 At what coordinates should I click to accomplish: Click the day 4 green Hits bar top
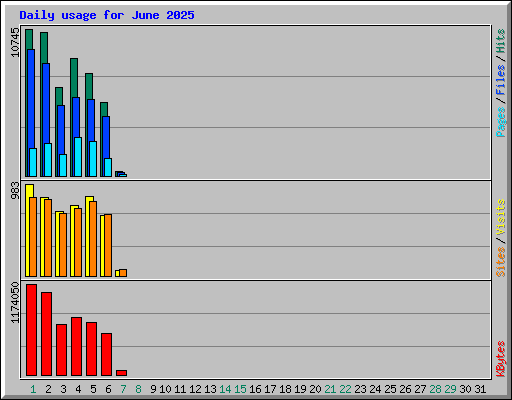pos(74,78)
